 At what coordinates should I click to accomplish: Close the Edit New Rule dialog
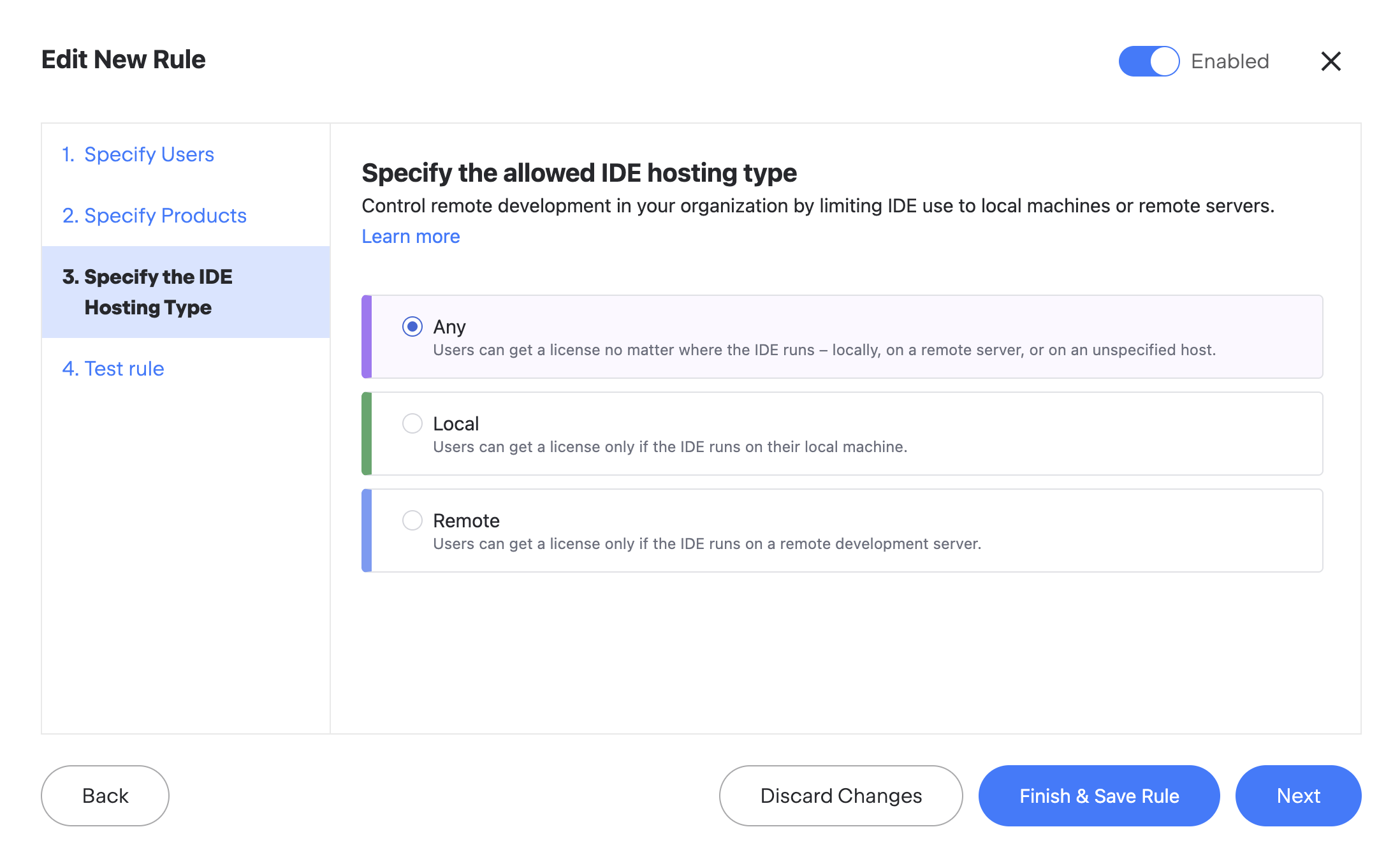pos(1331,61)
